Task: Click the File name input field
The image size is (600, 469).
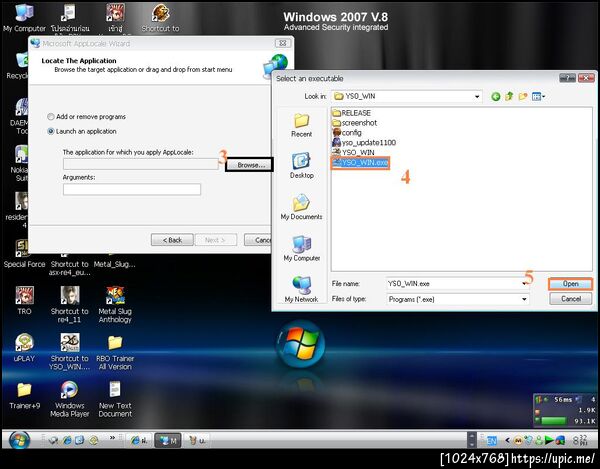Action: point(454,283)
